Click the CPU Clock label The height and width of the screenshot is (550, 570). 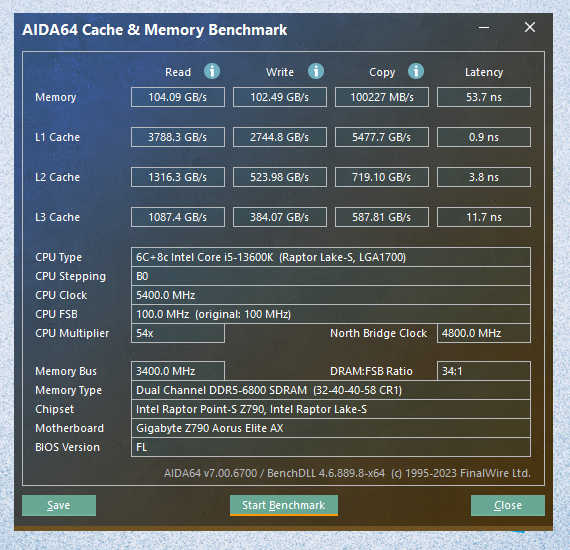(61, 295)
